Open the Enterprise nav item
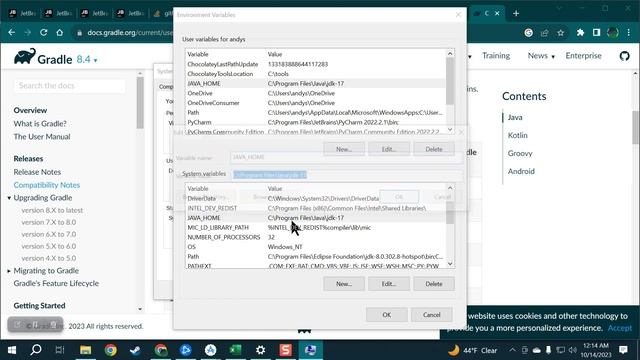Image resolution: width=640 pixels, height=360 pixels. 583,56
